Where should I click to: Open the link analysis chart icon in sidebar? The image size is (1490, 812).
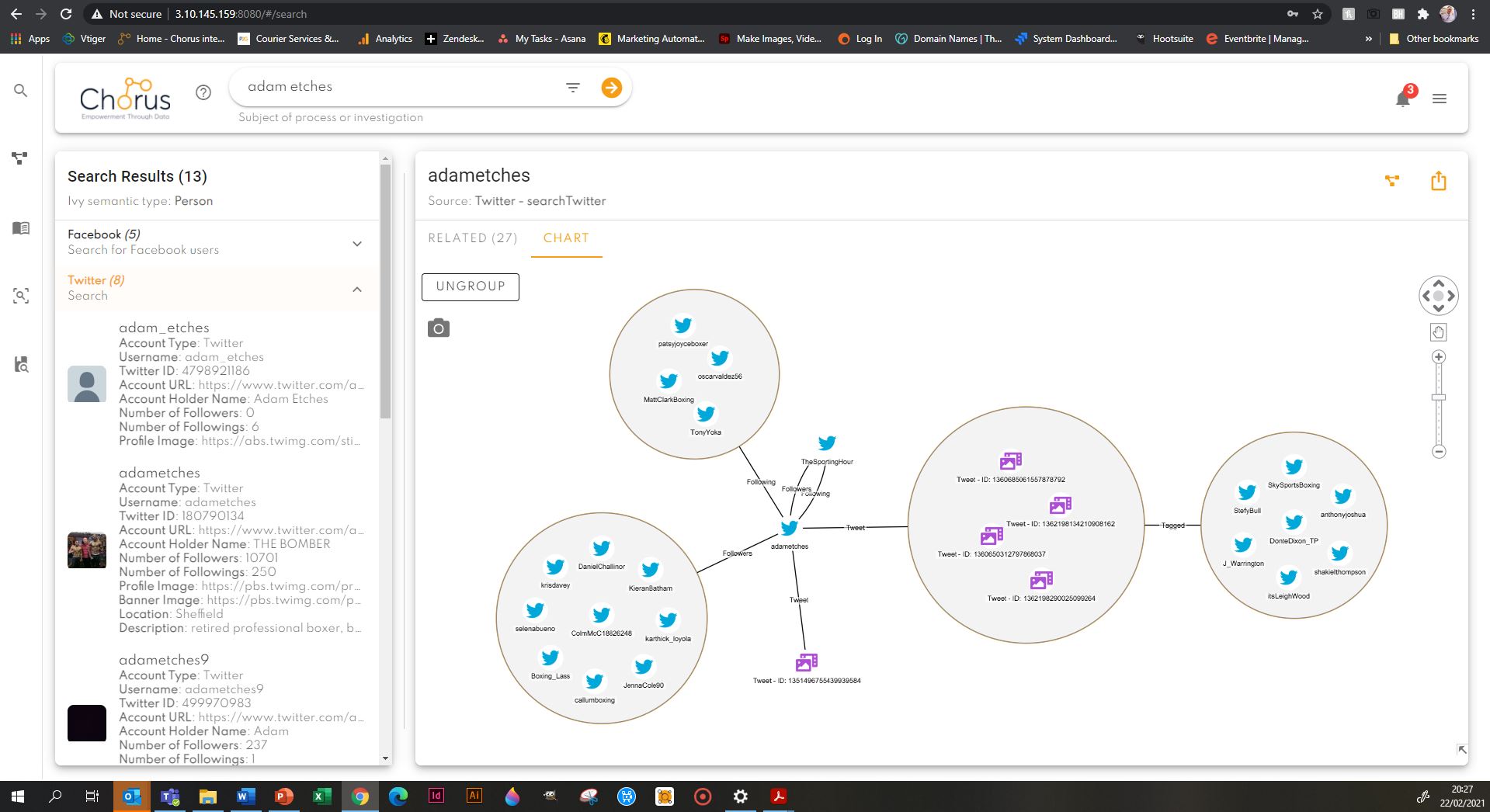click(21, 159)
